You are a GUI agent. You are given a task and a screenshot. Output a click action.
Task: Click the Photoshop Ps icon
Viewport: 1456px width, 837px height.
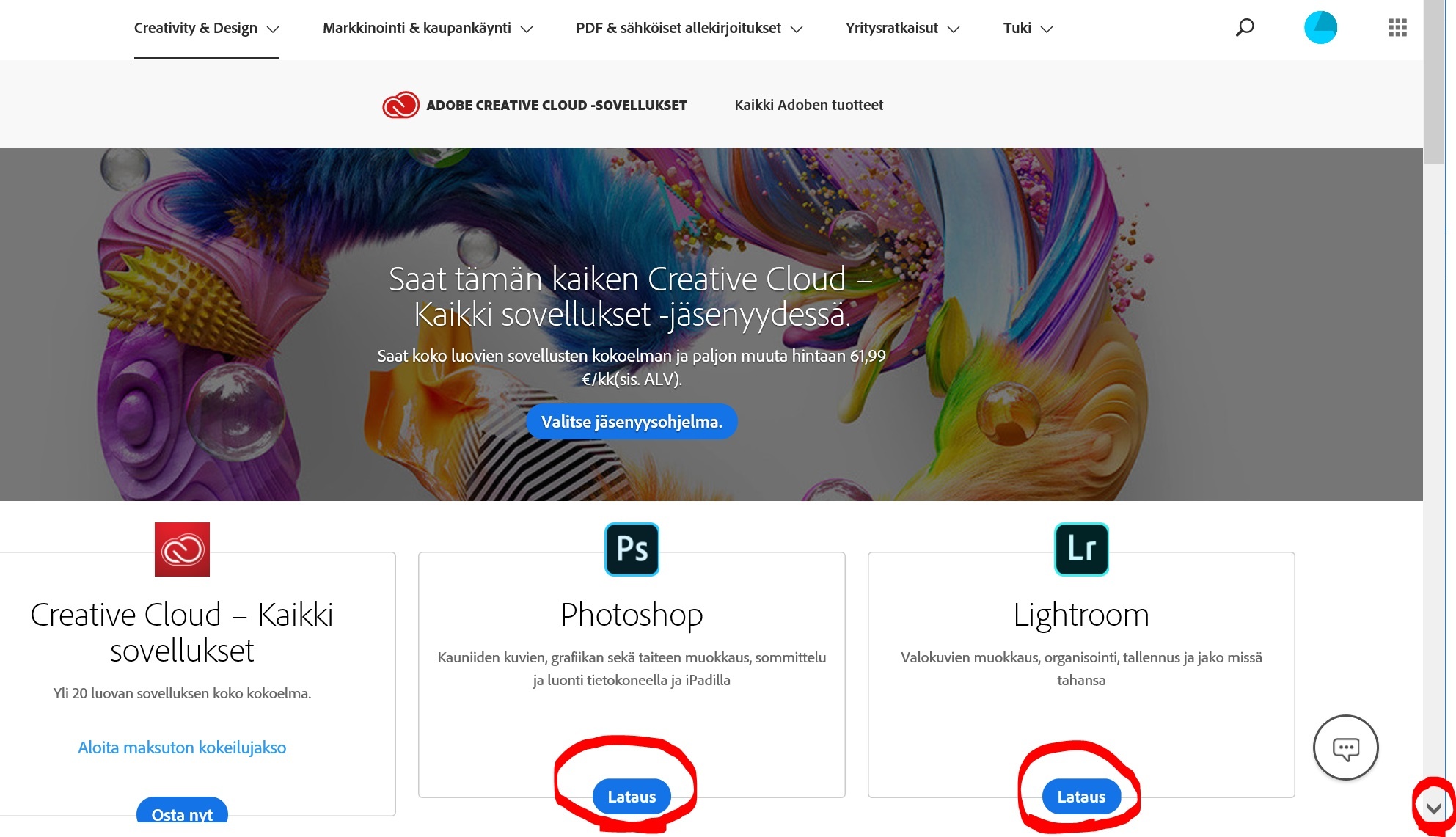[x=632, y=549]
